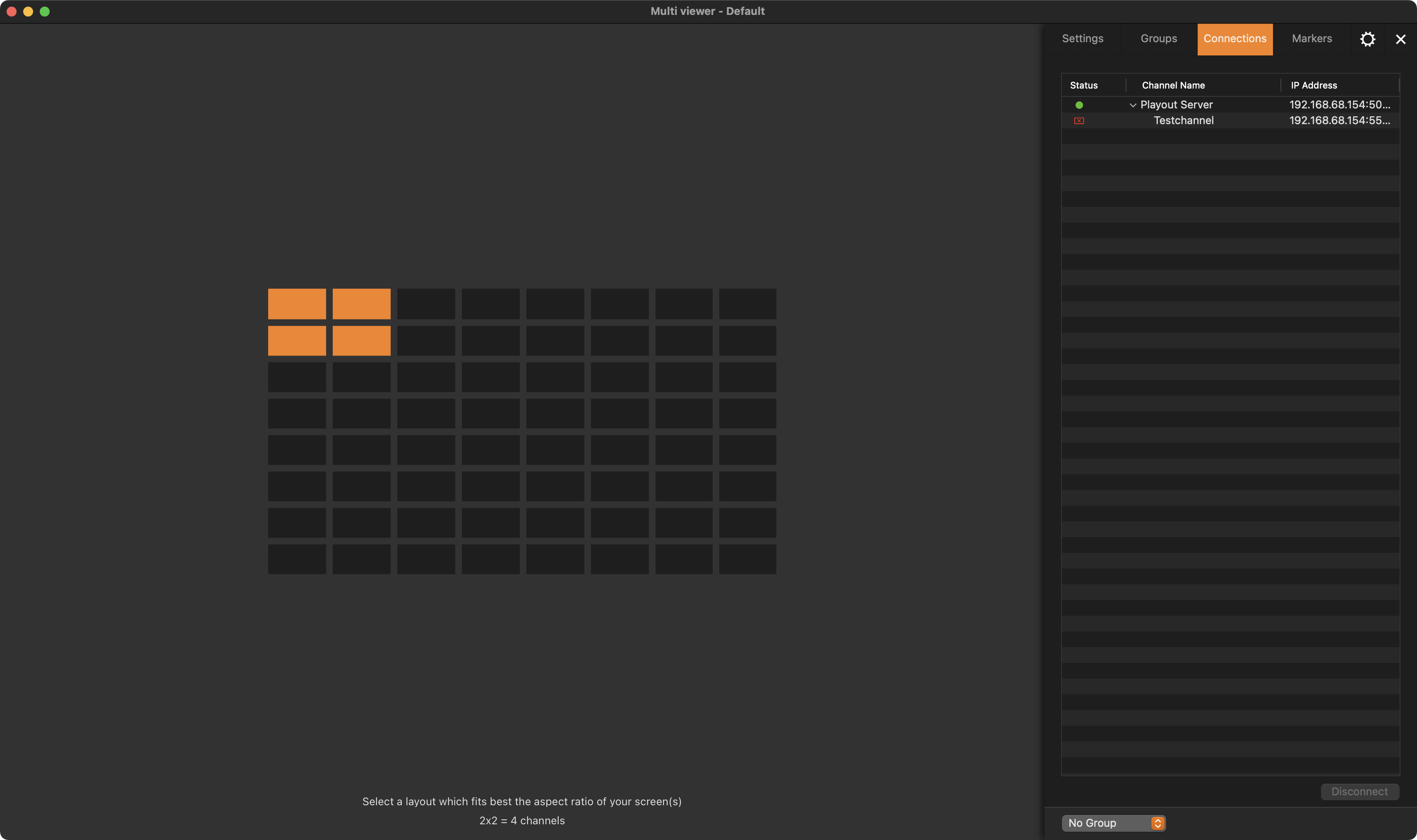Pick the 8x1 layout top-right grid cell

click(747, 304)
